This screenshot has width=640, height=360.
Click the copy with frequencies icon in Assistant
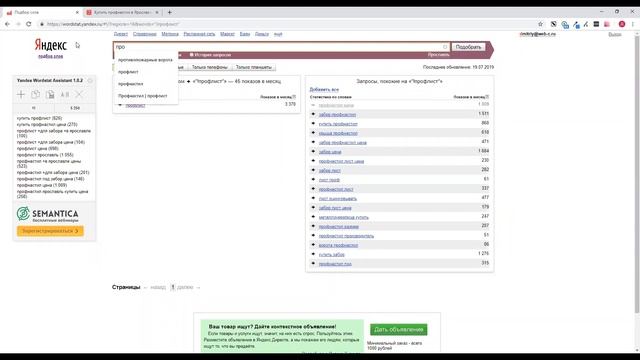pos(50,95)
